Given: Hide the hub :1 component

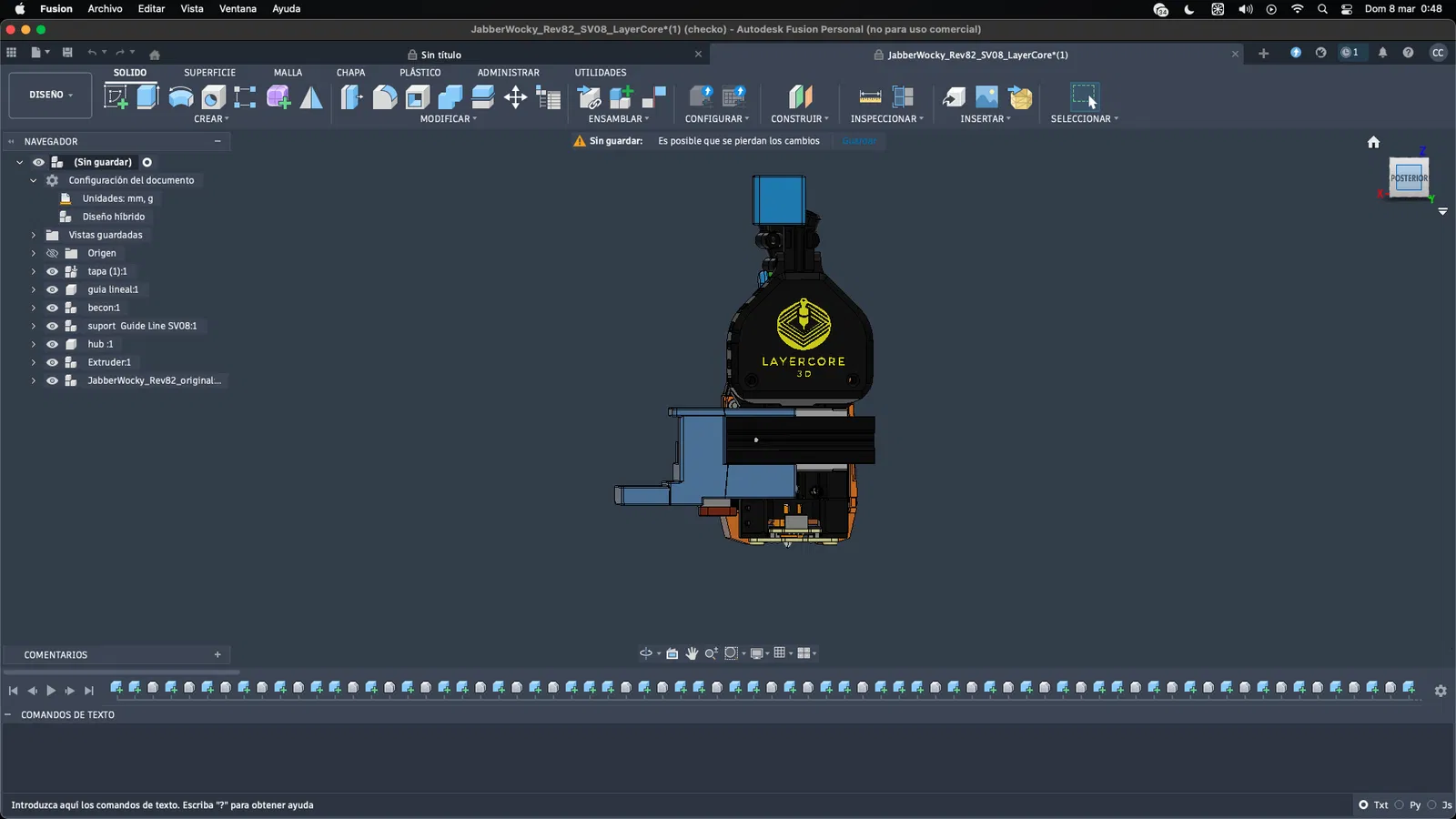Looking at the screenshot, I should [52, 344].
